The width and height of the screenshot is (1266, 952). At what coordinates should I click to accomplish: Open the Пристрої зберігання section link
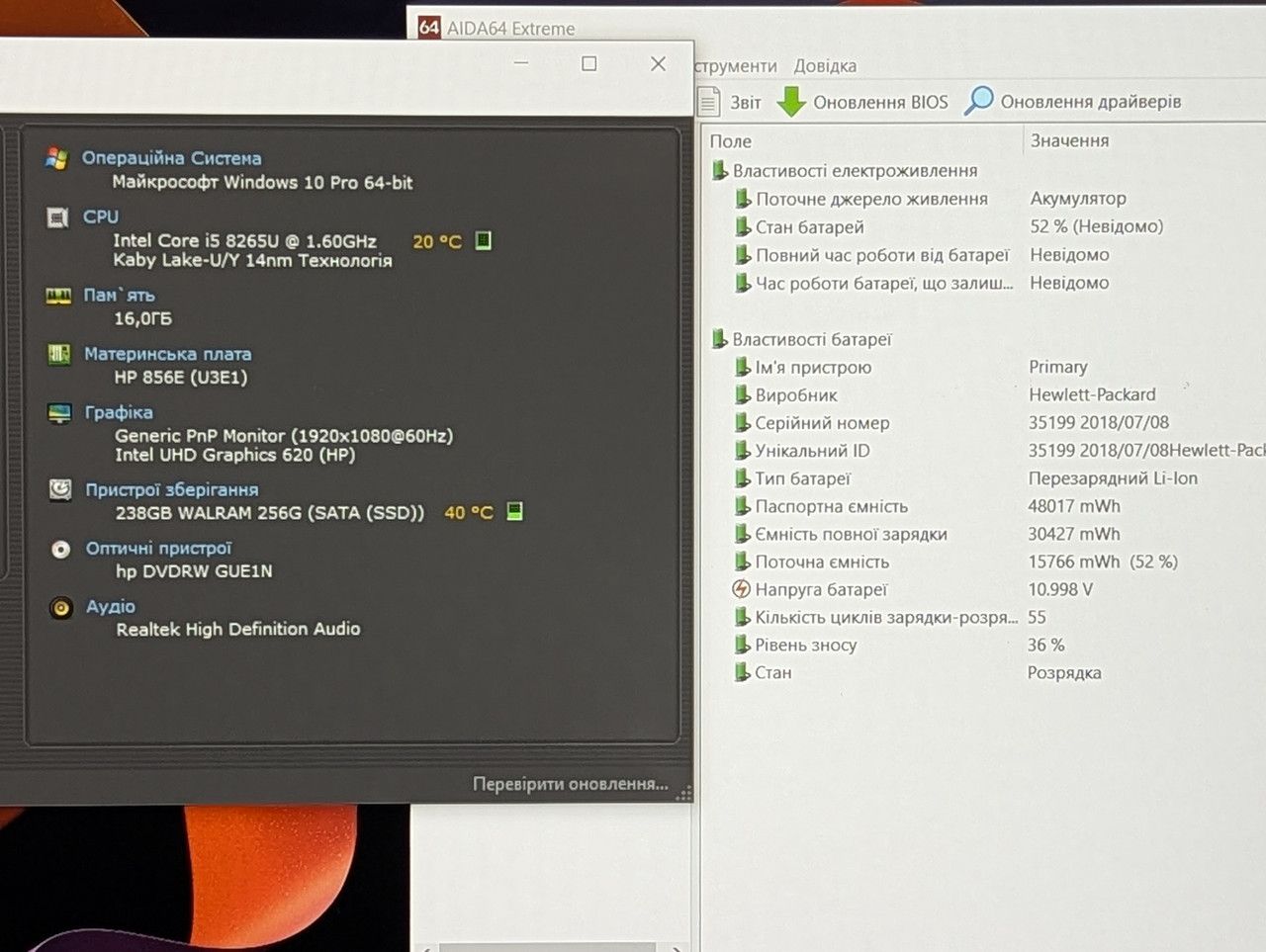click(x=172, y=489)
